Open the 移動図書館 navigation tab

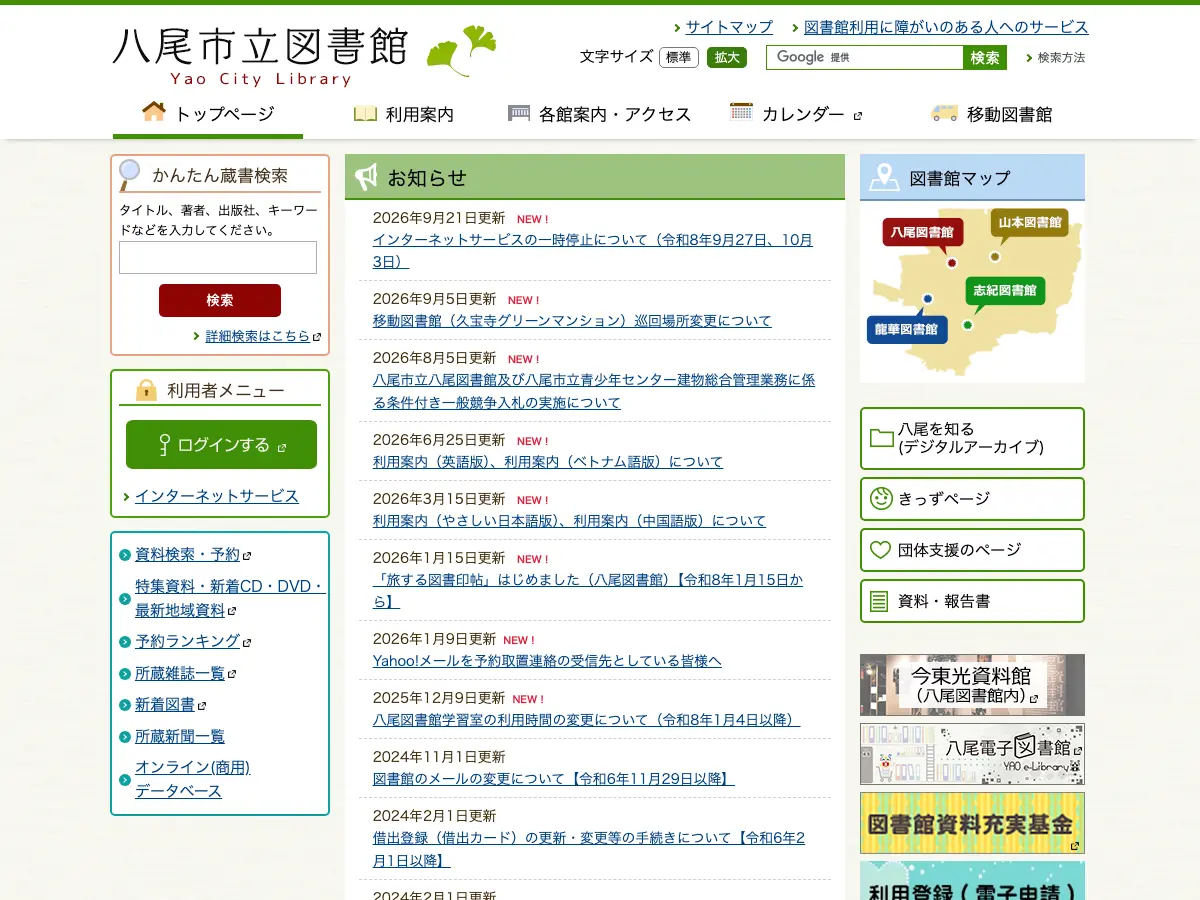click(992, 114)
